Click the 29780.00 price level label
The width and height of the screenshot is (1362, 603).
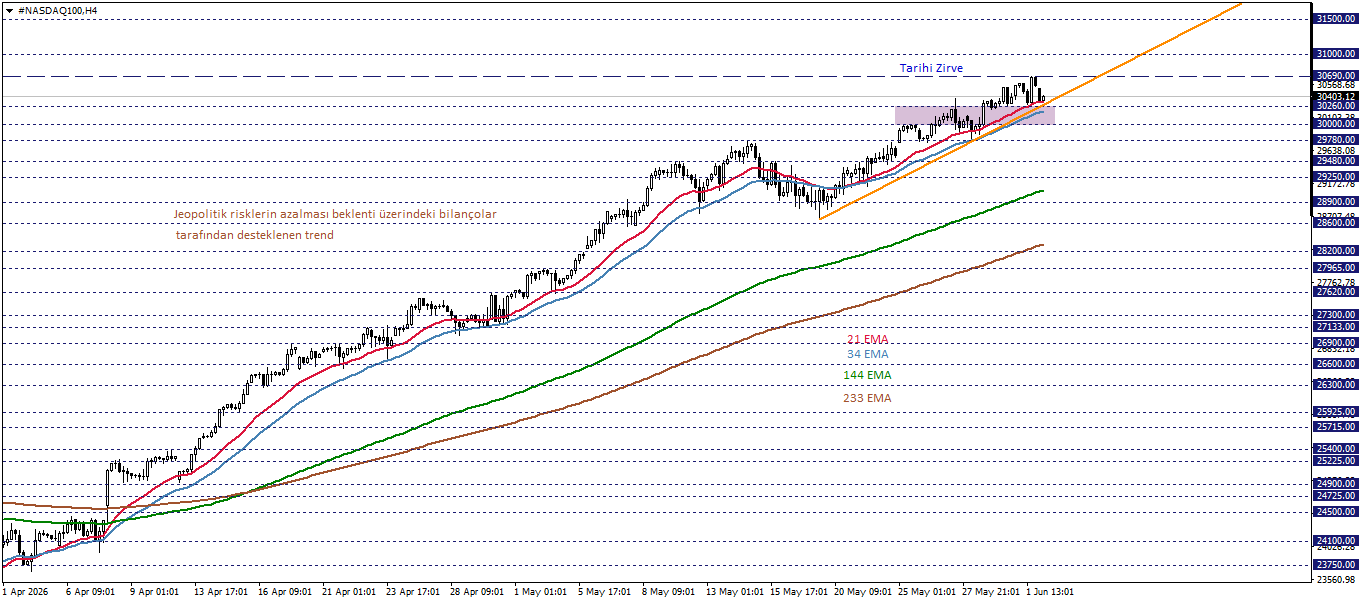(x=1336, y=140)
